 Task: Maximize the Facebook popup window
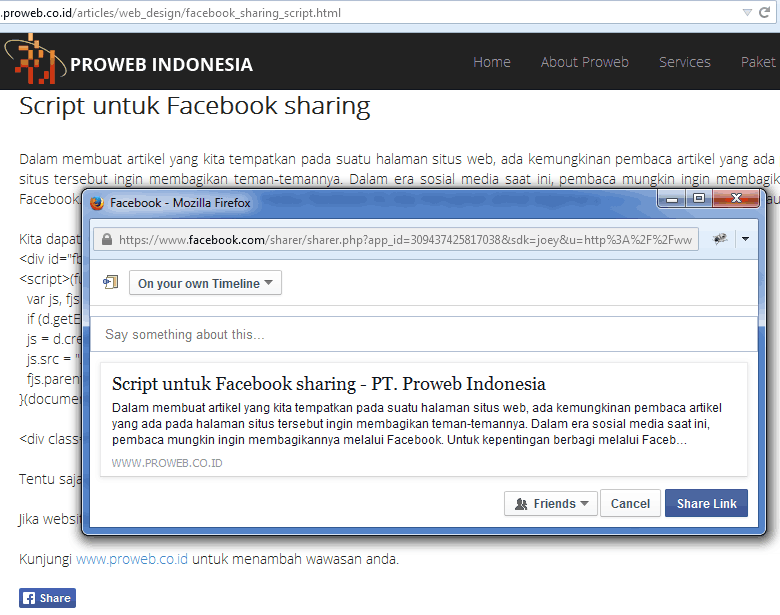(699, 199)
